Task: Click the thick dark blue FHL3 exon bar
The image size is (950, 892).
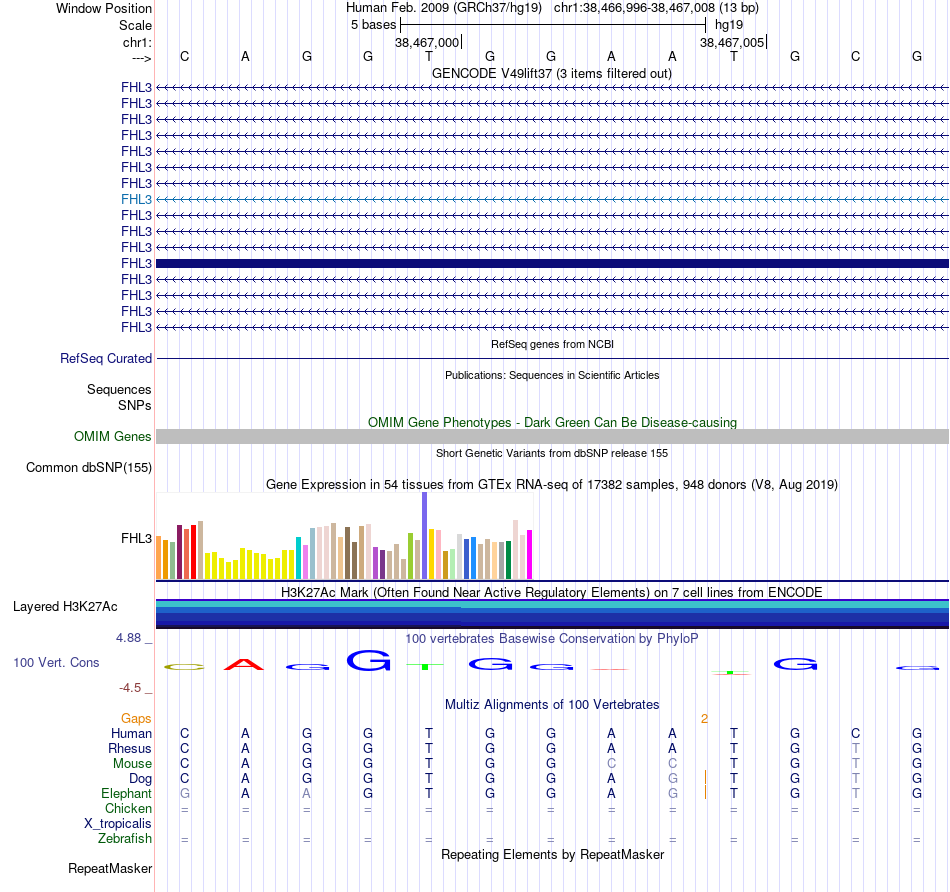Action: coord(553,264)
